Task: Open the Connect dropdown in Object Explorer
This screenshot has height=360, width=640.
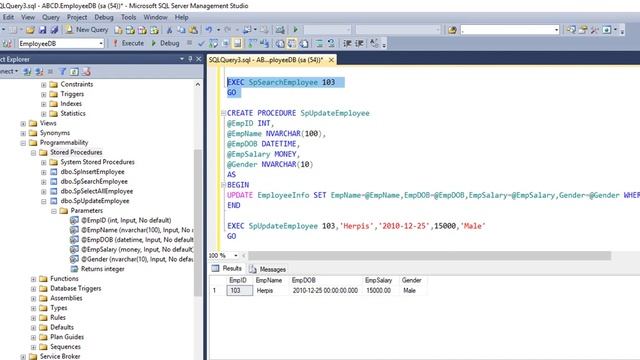Action: click(x=8, y=71)
